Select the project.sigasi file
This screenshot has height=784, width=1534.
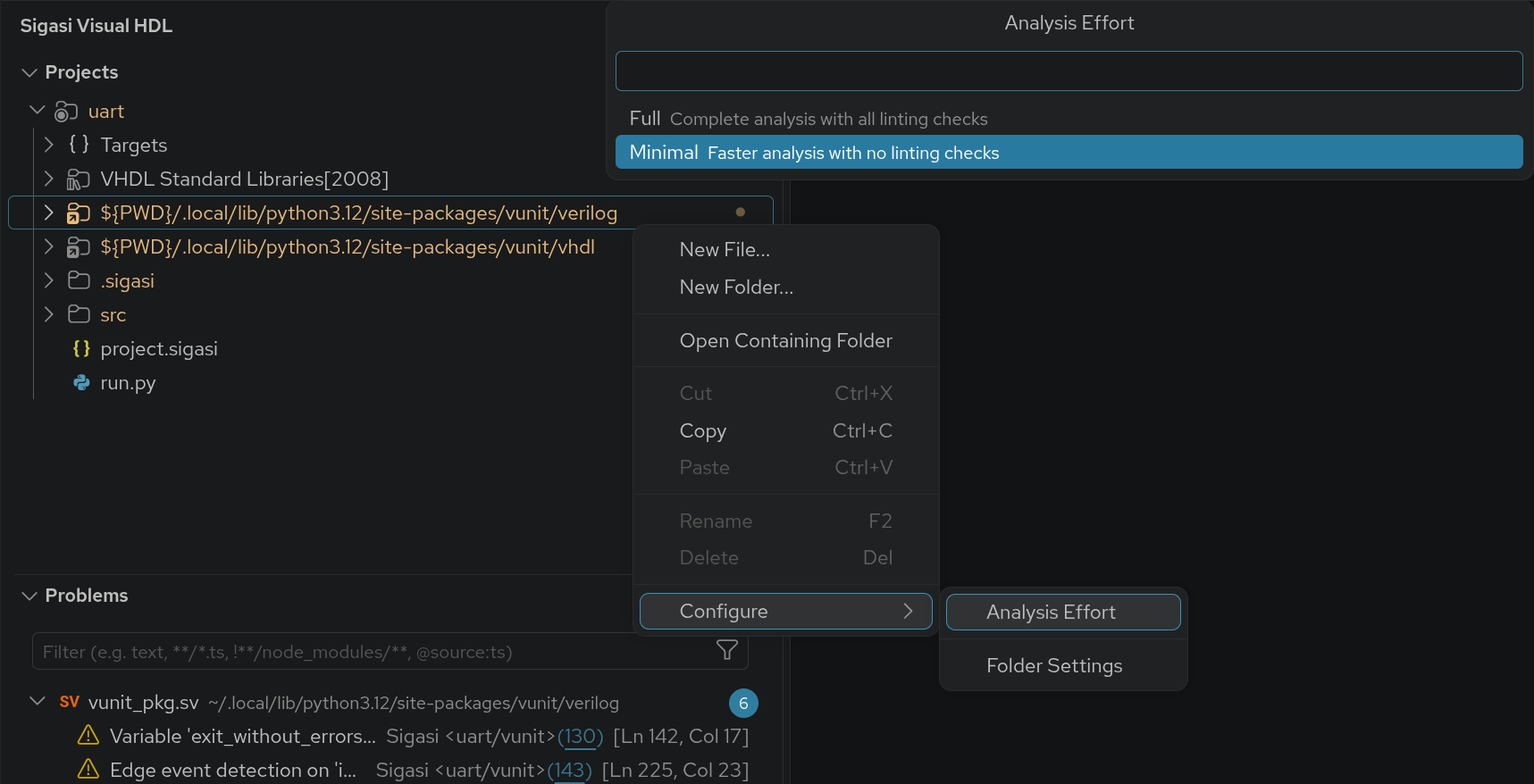click(159, 349)
